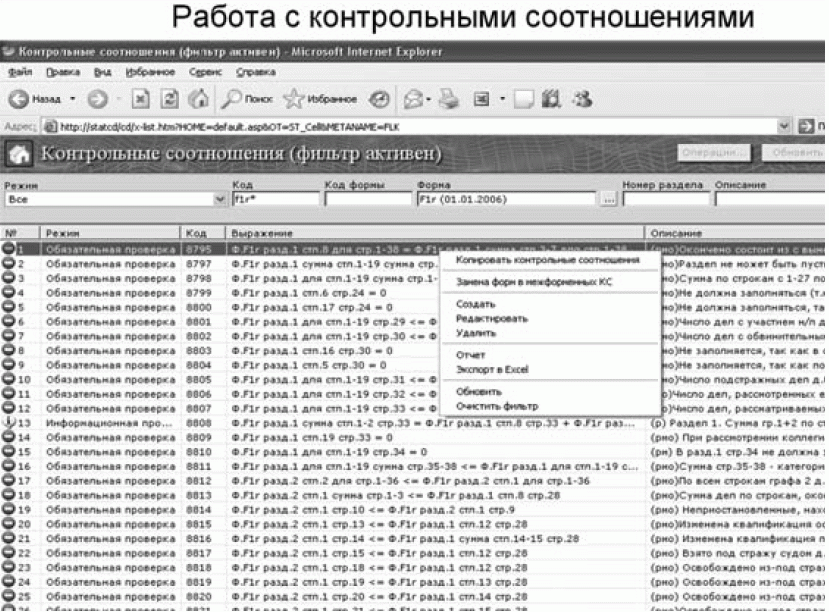Expand the address bar URL dropdown
The width and height of the screenshot is (829, 612).
tap(784, 127)
